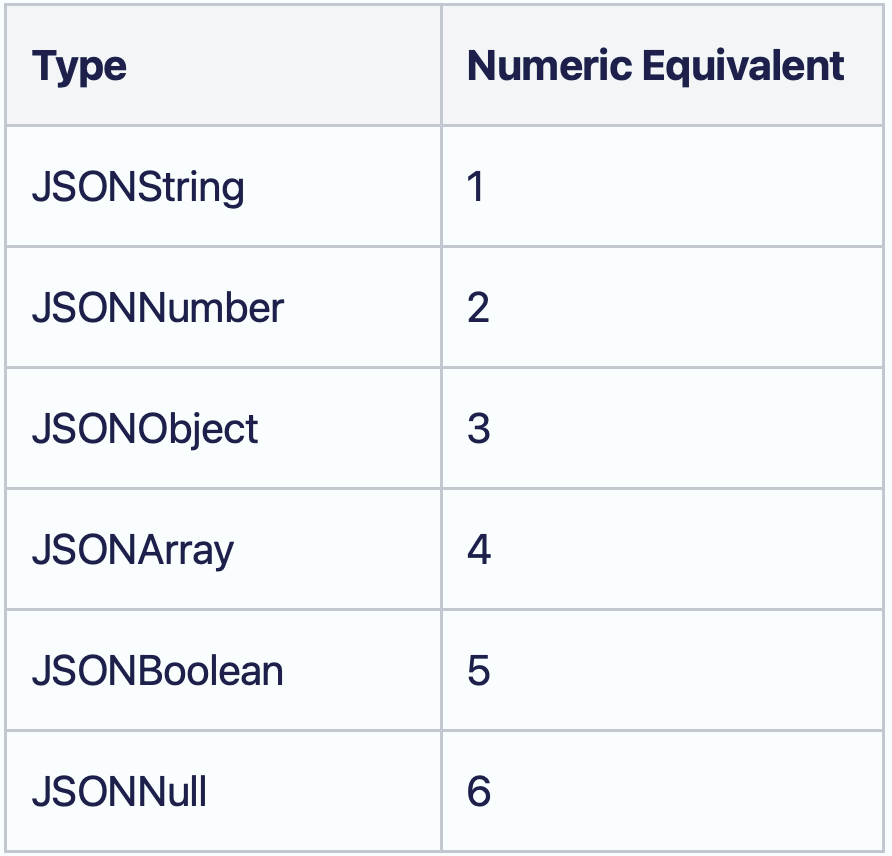Select the JSONObject type cell
Image resolution: width=892 pixels, height=856 pixels.
(x=145, y=429)
